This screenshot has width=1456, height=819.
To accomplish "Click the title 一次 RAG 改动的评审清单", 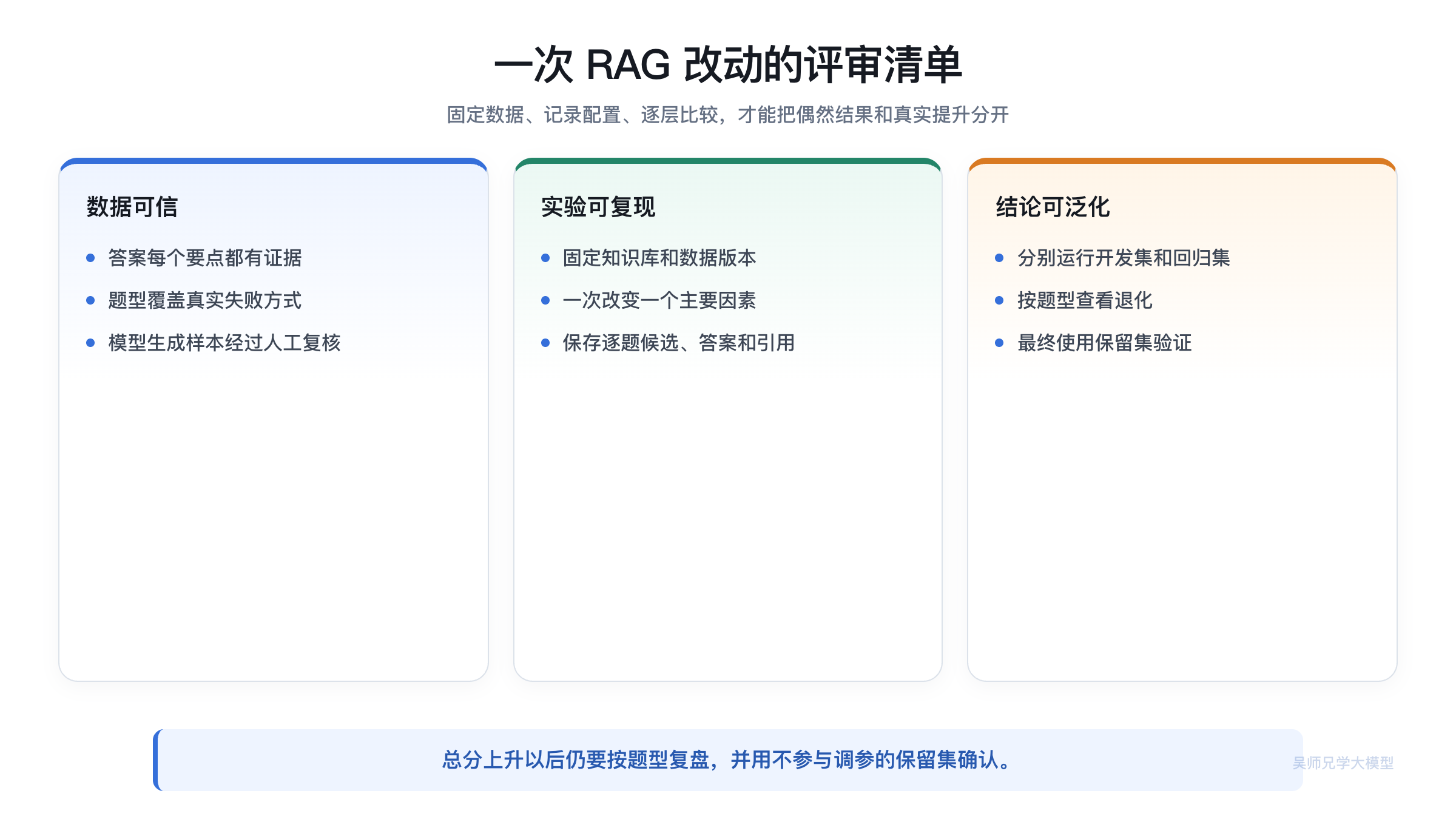I will (728, 65).
